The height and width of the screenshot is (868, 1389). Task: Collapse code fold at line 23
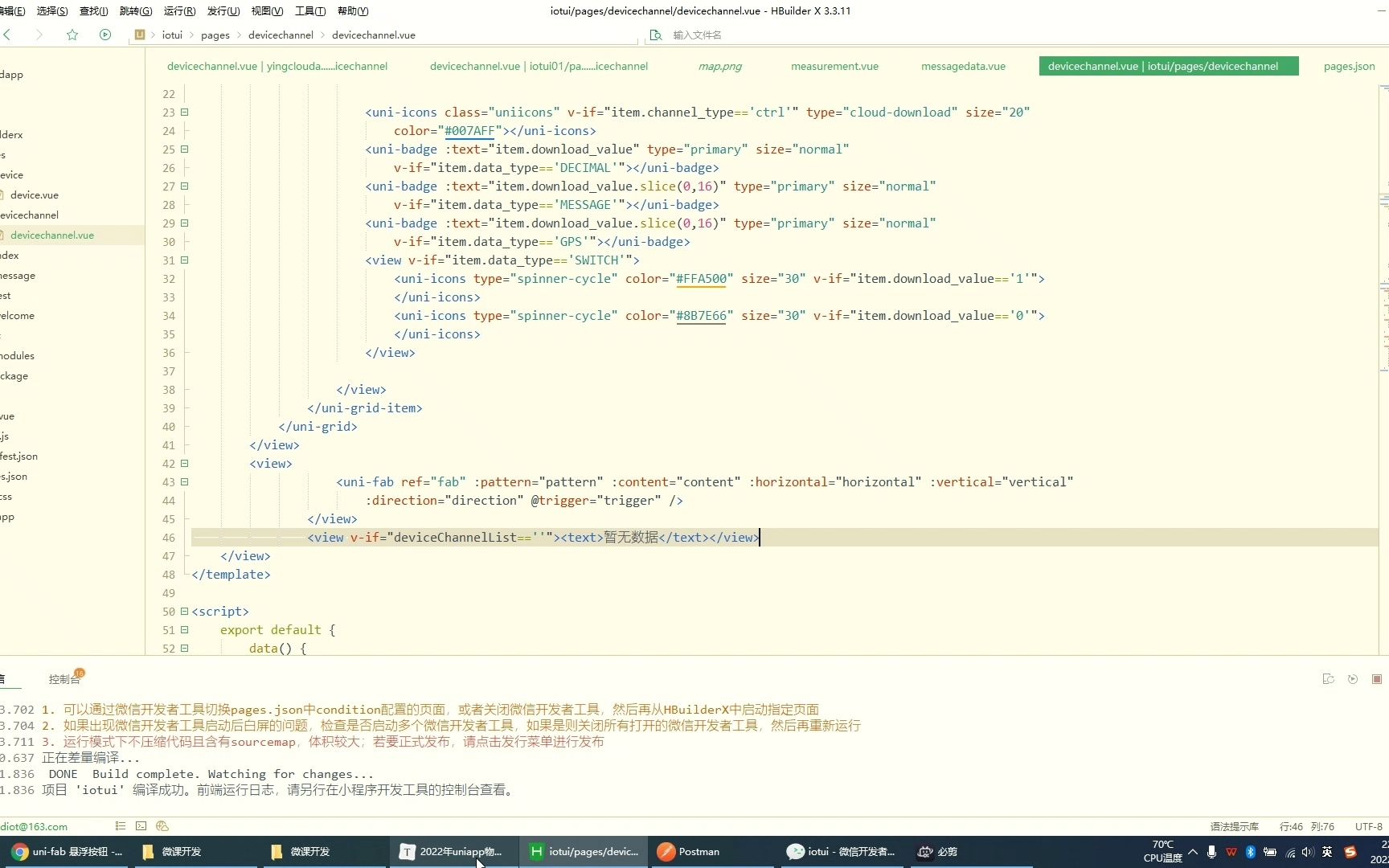coord(184,113)
